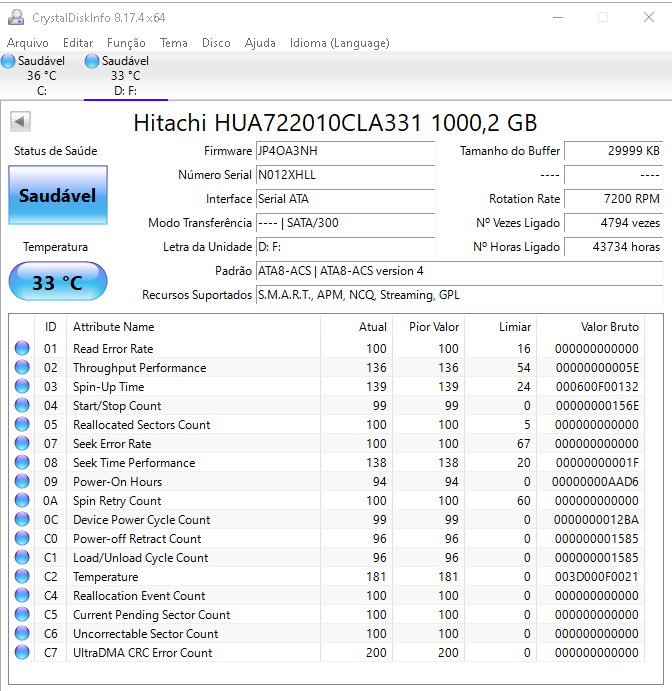
Task: Open the Ajuda menu
Action: click(260, 43)
